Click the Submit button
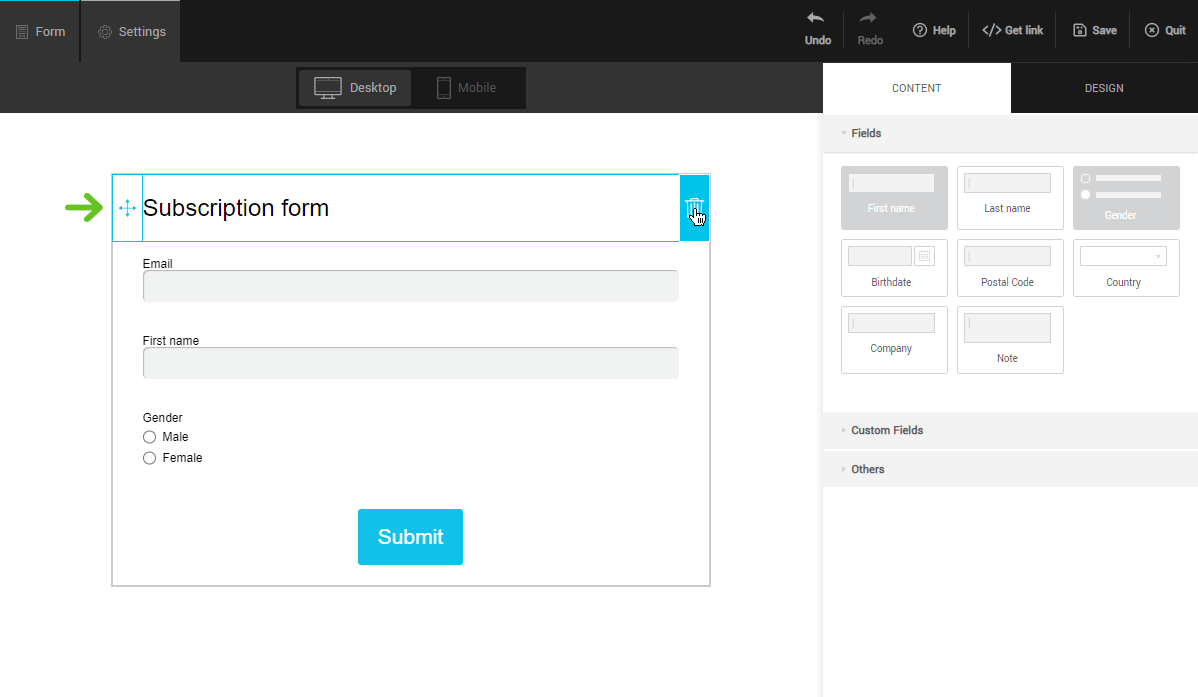Image resolution: width=1198 pixels, height=697 pixels. (x=410, y=537)
